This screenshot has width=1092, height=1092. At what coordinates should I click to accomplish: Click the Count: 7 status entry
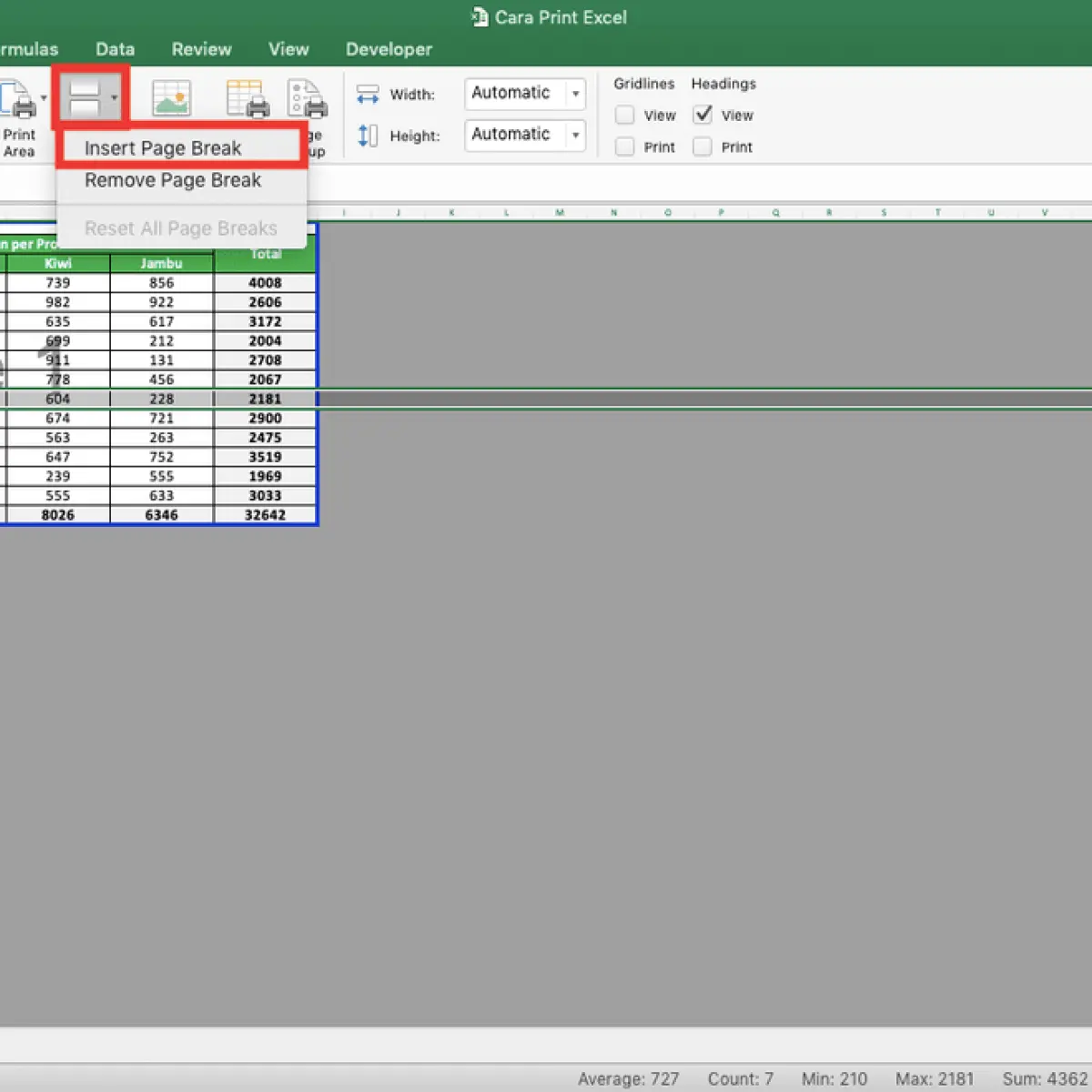tap(741, 1078)
